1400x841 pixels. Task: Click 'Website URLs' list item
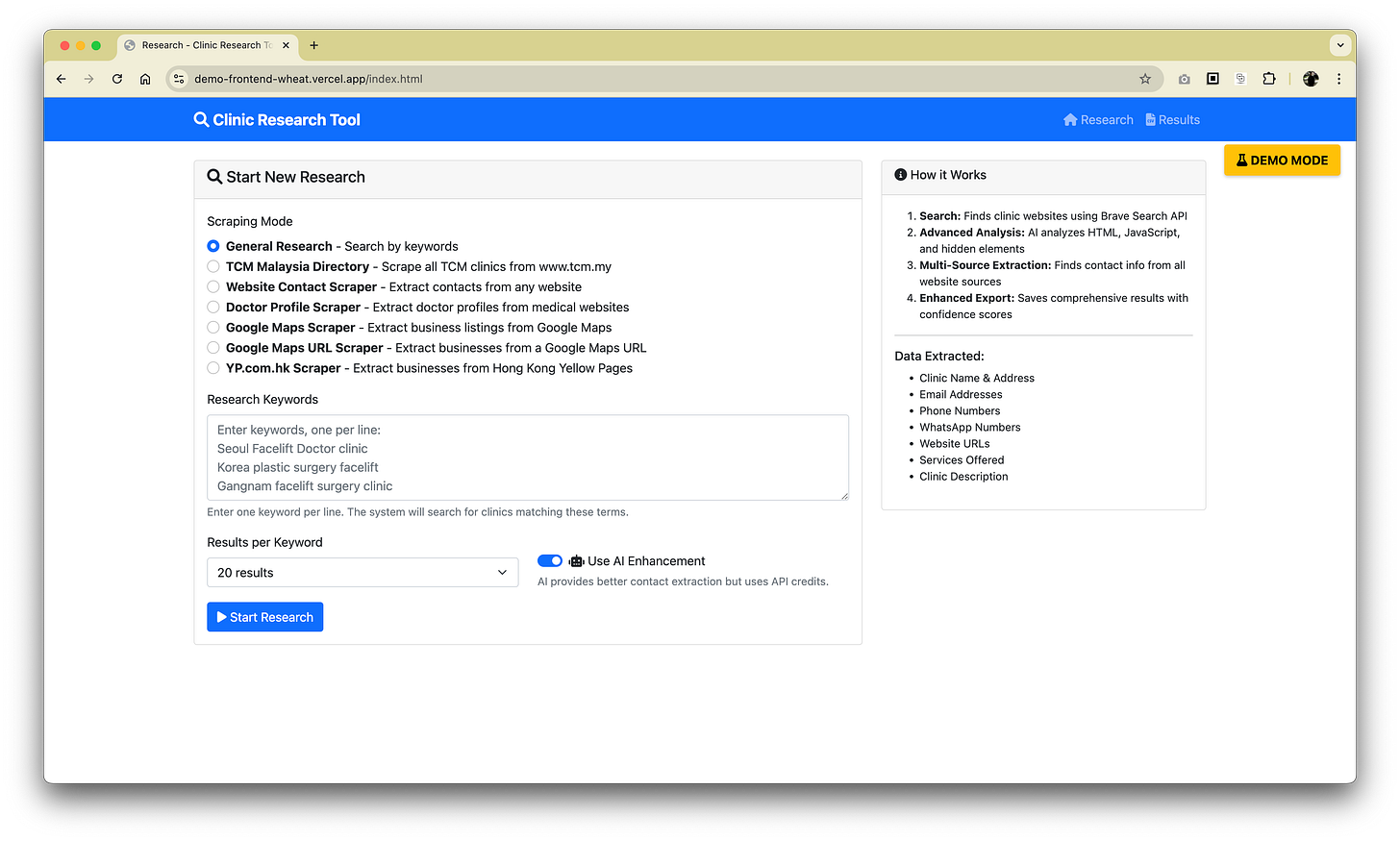(955, 443)
